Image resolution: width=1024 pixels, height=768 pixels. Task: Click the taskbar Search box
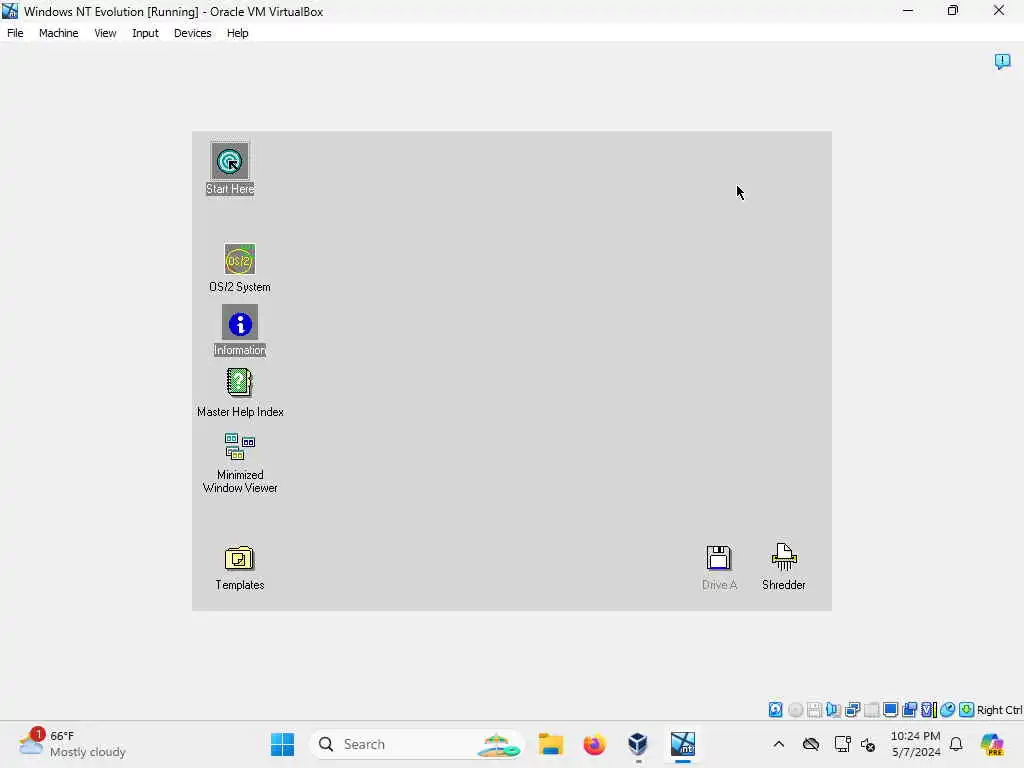[418, 744]
